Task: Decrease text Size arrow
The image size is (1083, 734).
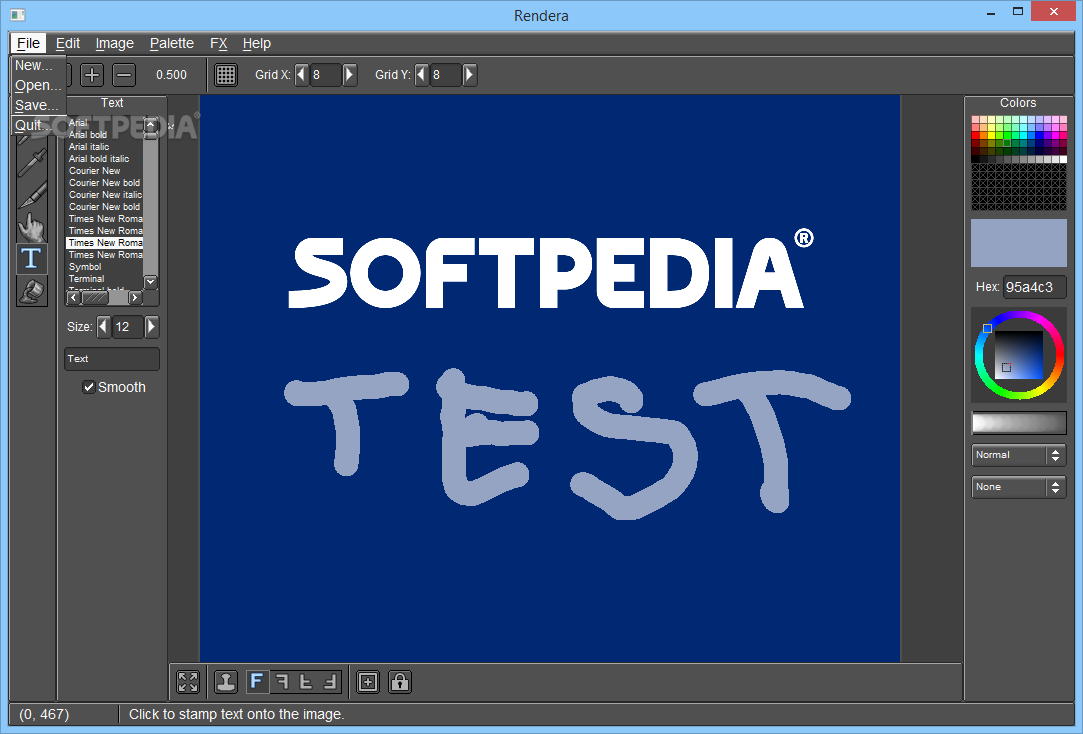Action: pyautogui.click(x=104, y=327)
